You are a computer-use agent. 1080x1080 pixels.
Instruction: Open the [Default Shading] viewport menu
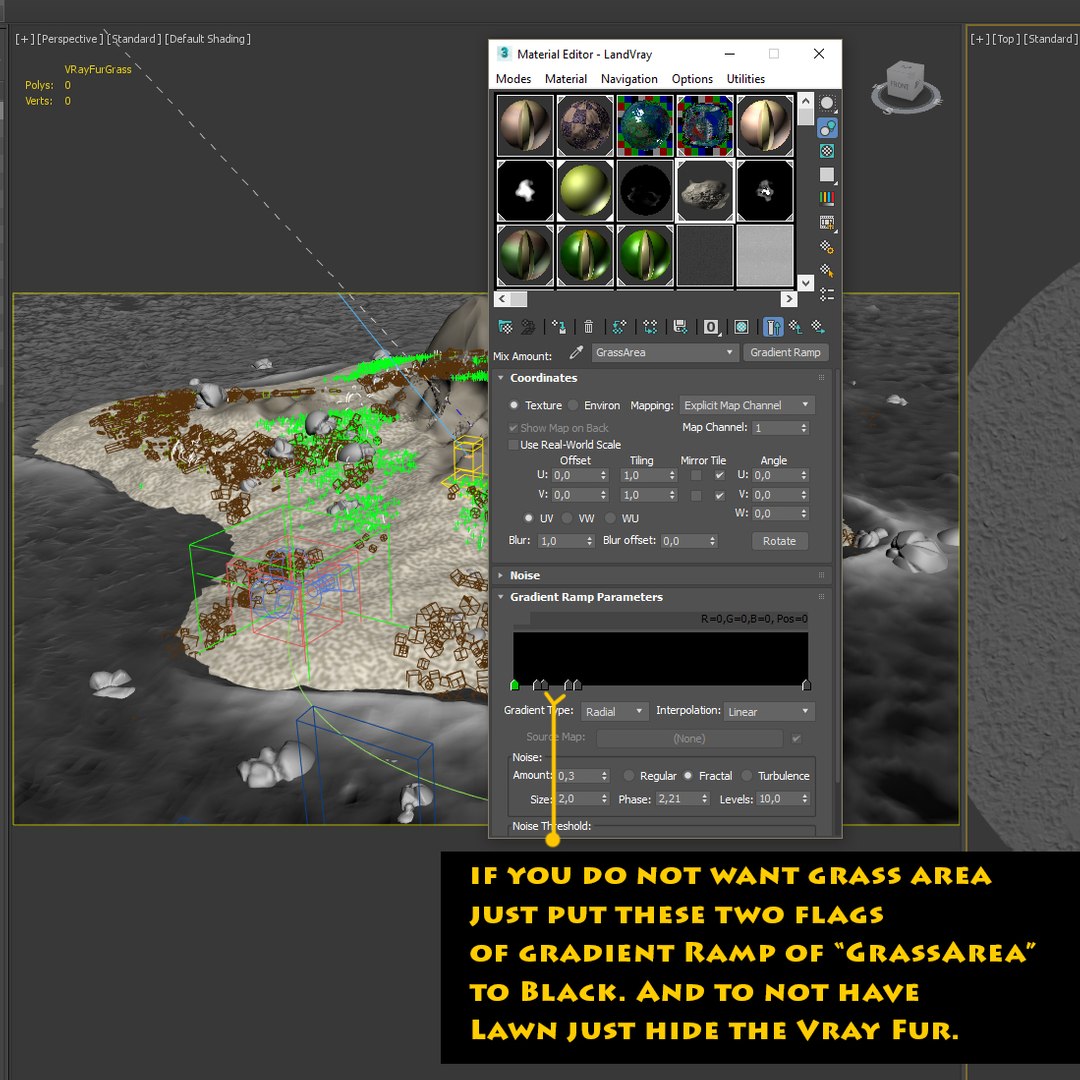pos(208,39)
